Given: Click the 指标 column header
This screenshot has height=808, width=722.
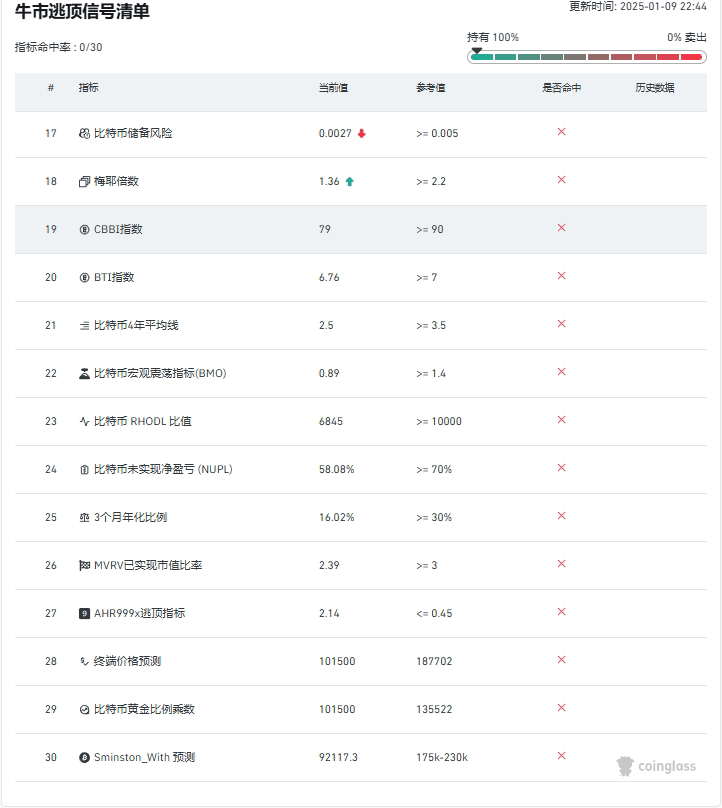Looking at the screenshot, I should click(89, 88).
